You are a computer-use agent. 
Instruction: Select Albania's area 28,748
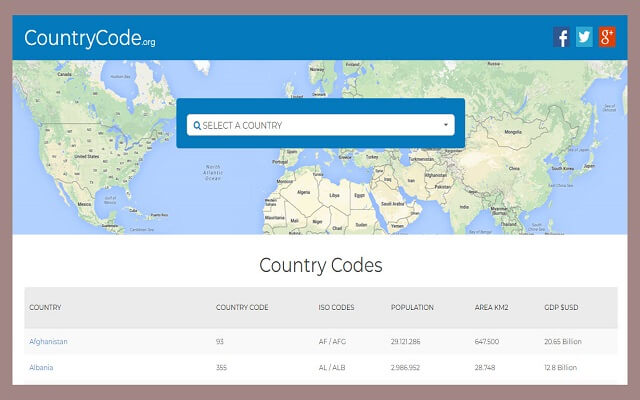pyautogui.click(x=485, y=367)
